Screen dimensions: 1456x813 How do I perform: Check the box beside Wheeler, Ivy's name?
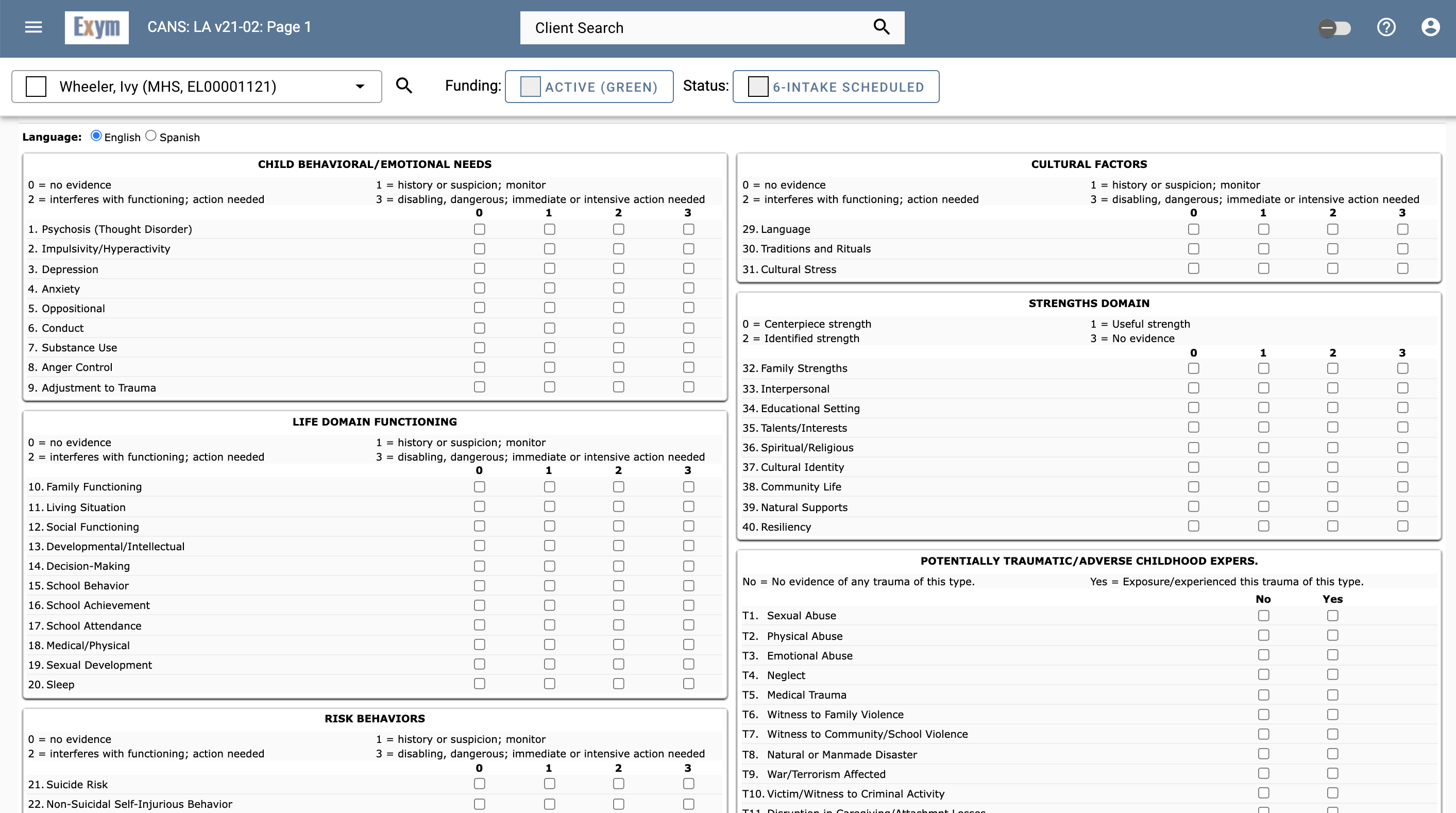36,86
